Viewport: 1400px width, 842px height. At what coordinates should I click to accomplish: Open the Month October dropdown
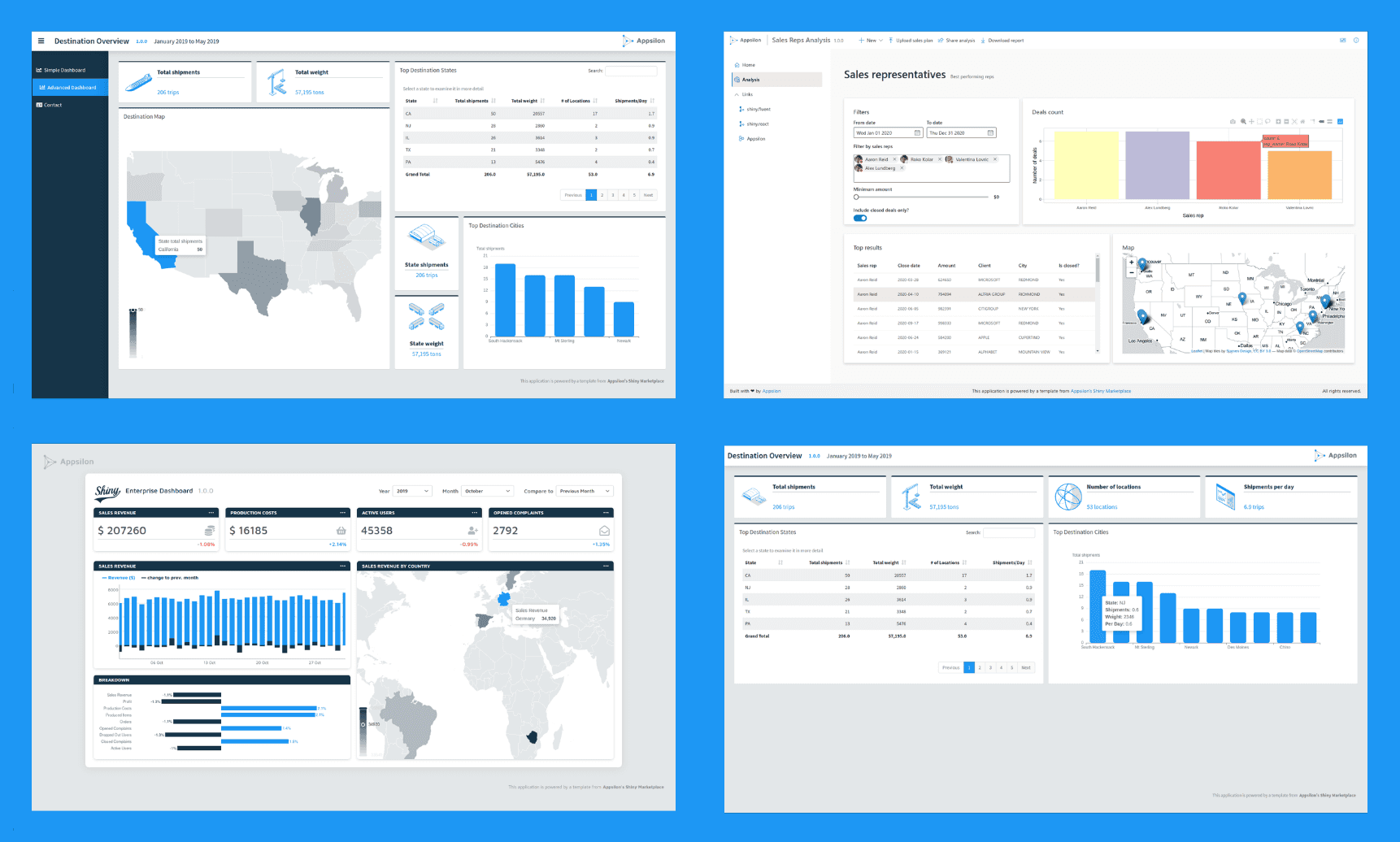[x=488, y=491]
